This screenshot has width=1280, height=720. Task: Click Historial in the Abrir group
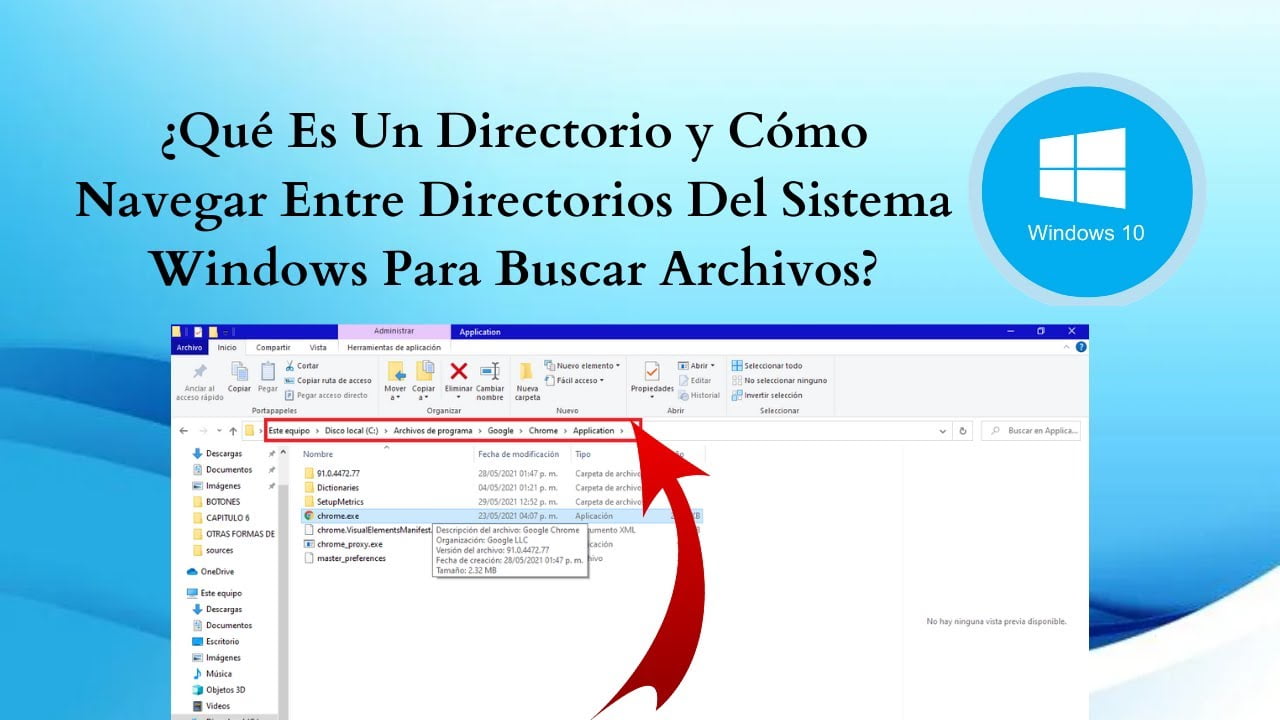click(699, 395)
